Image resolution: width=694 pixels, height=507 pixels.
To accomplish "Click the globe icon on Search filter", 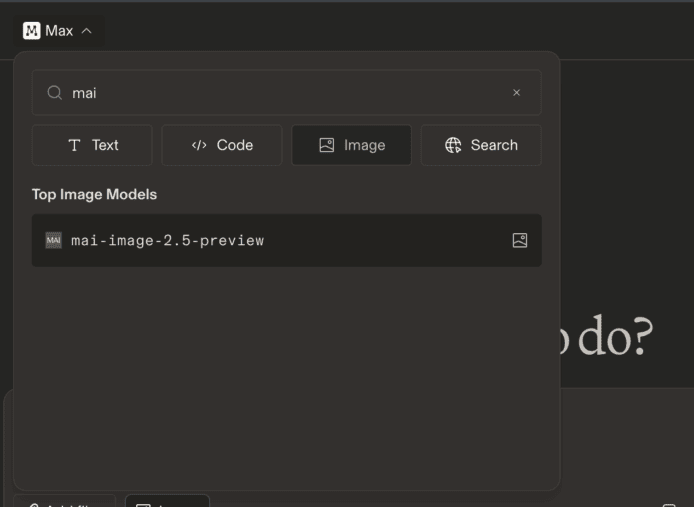I will point(453,145).
